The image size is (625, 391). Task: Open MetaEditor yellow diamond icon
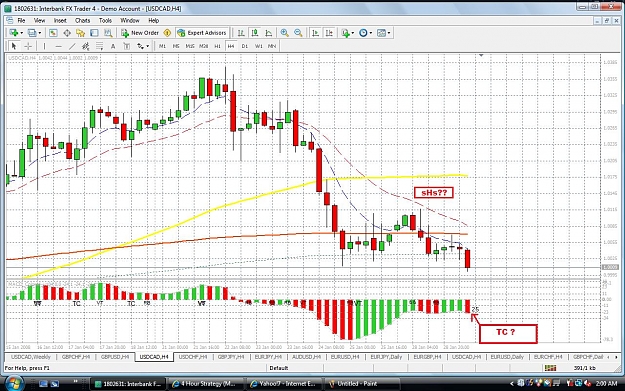pyautogui.click(x=167, y=33)
